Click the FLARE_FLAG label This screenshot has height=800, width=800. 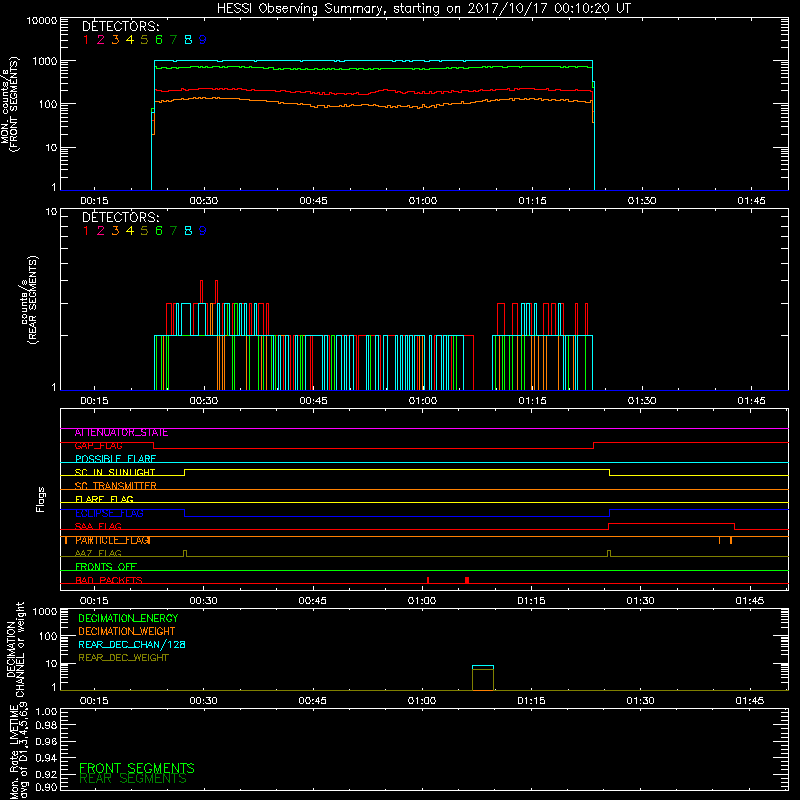coord(104,499)
